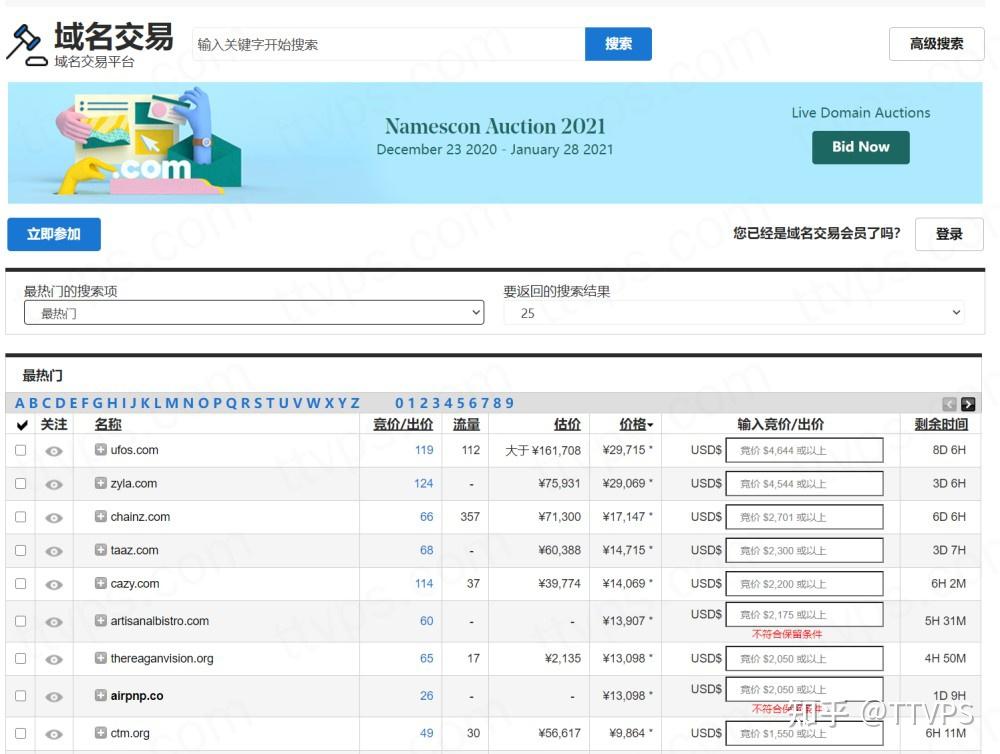Toggle watch eye icon for cazy.com
This screenshot has height=754, width=1000.
[x=54, y=584]
